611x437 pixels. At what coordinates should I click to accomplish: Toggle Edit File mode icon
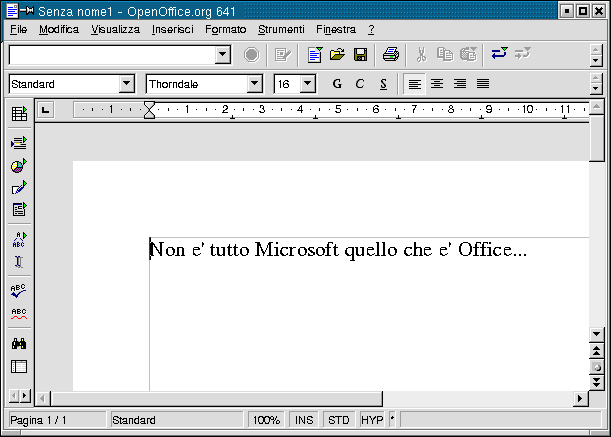coord(283,55)
